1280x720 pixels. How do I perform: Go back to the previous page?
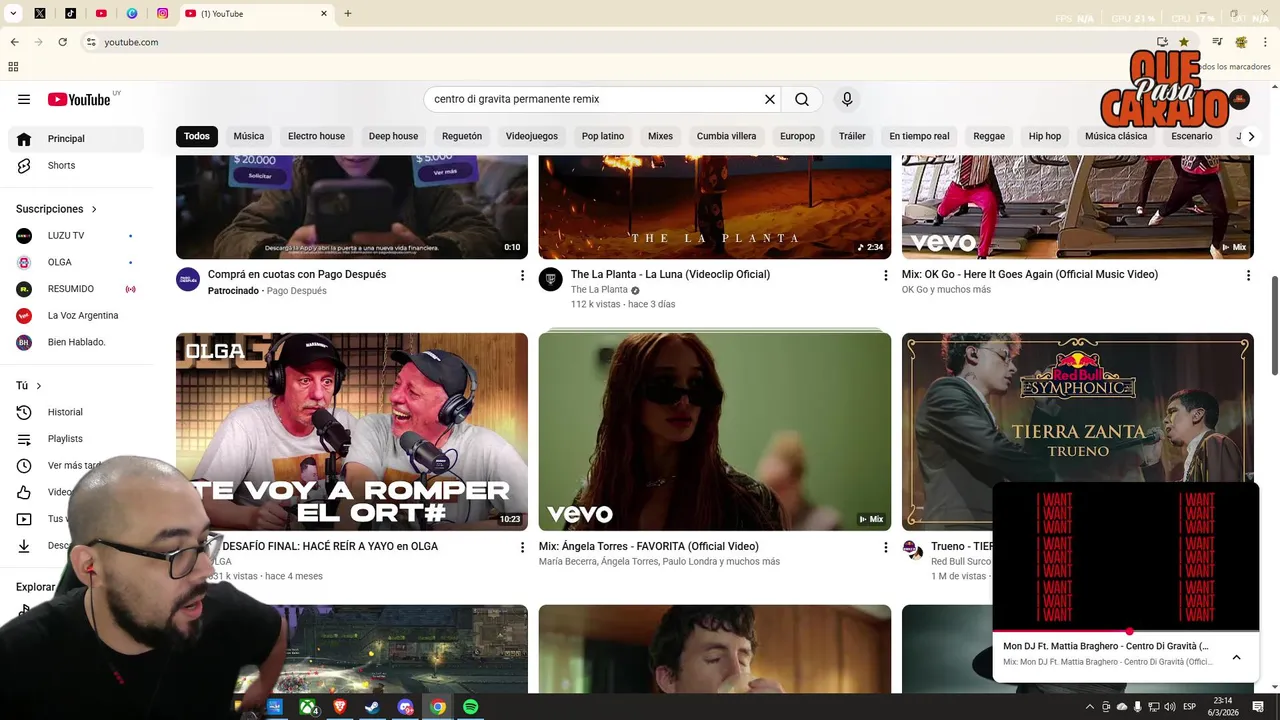pyautogui.click(x=14, y=42)
